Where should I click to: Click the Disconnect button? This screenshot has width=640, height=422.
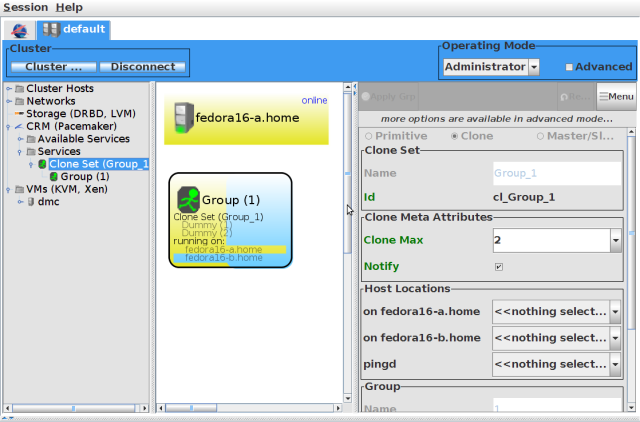[142, 67]
